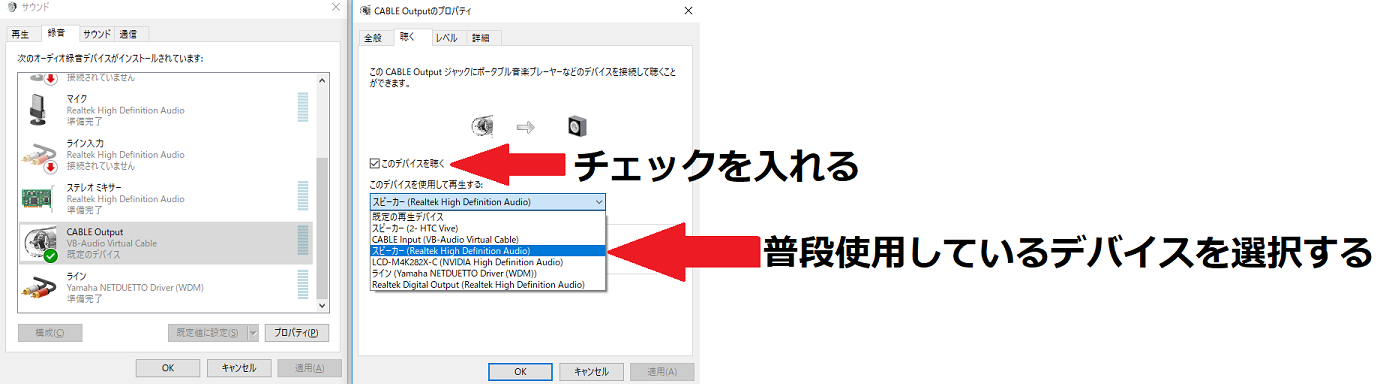The height and width of the screenshot is (384, 1380).
Task: Open the playback device combo box
Action: pyautogui.click(x=488, y=201)
